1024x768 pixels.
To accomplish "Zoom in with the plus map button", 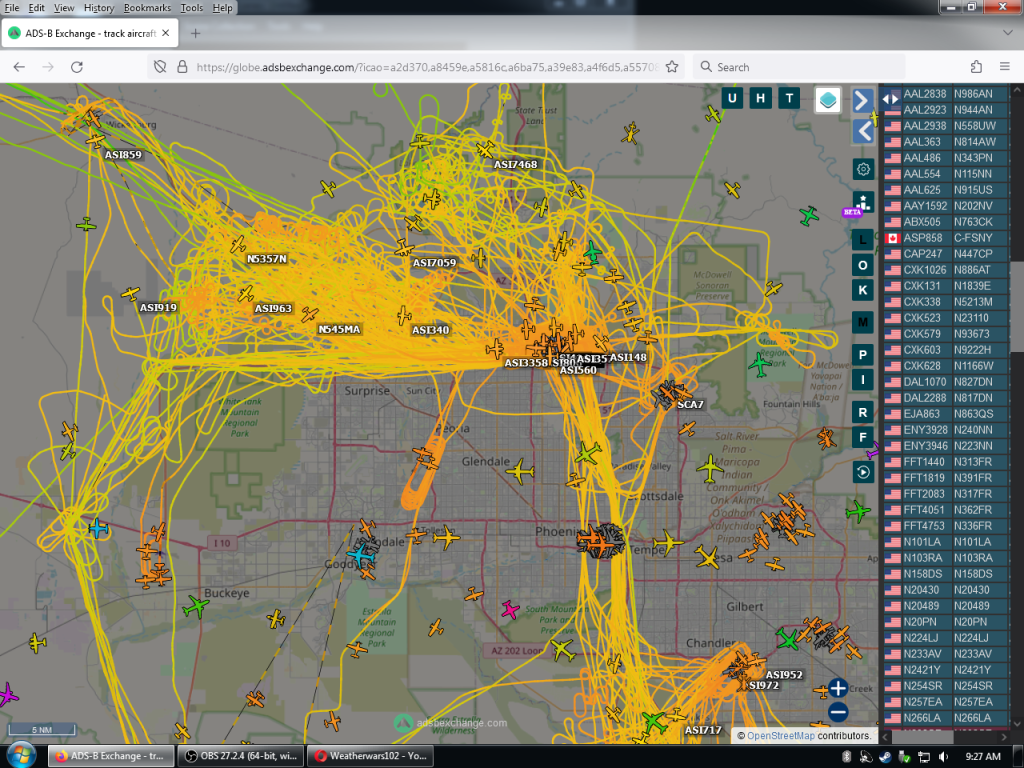I will [838, 688].
